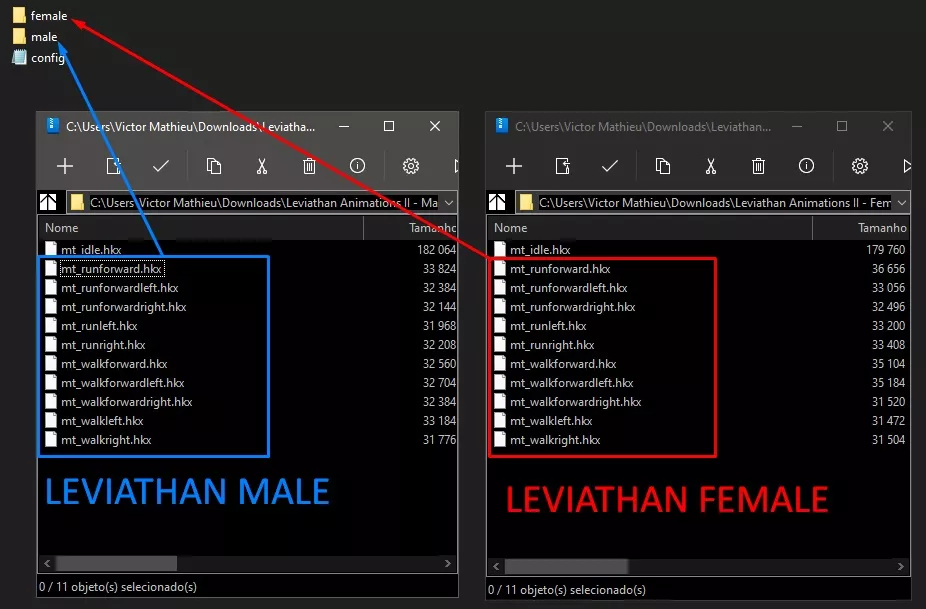Click the Delete trash icon in right window

tap(758, 166)
